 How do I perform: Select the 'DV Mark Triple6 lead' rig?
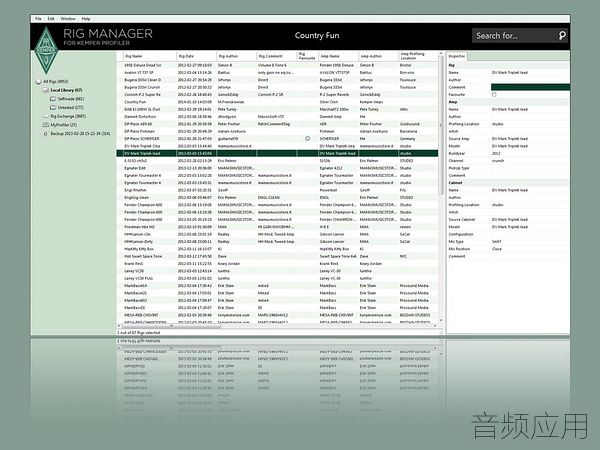pyautogui.click(x=277, y=153)
